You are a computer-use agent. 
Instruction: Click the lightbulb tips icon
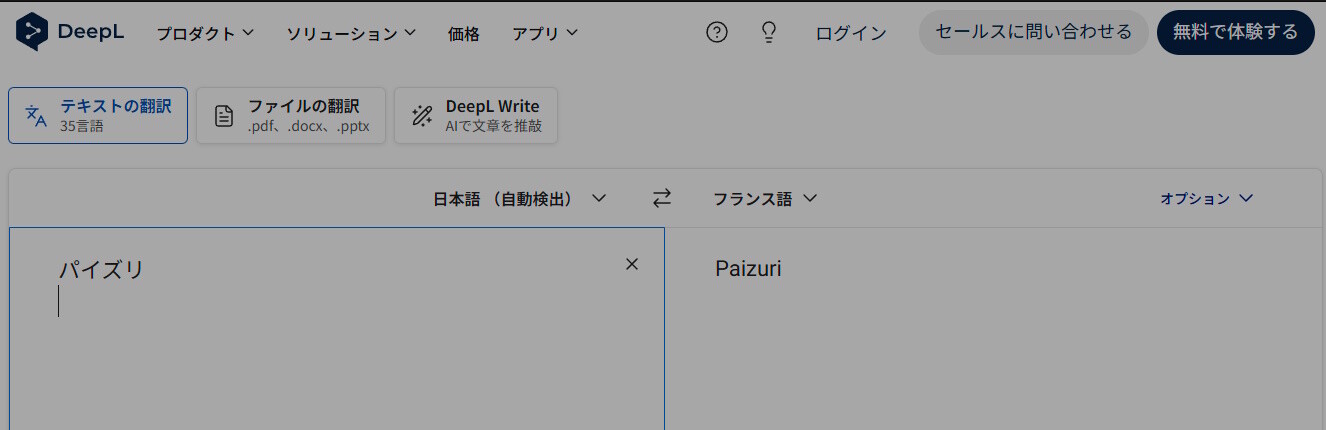click(x=769, y=33)
